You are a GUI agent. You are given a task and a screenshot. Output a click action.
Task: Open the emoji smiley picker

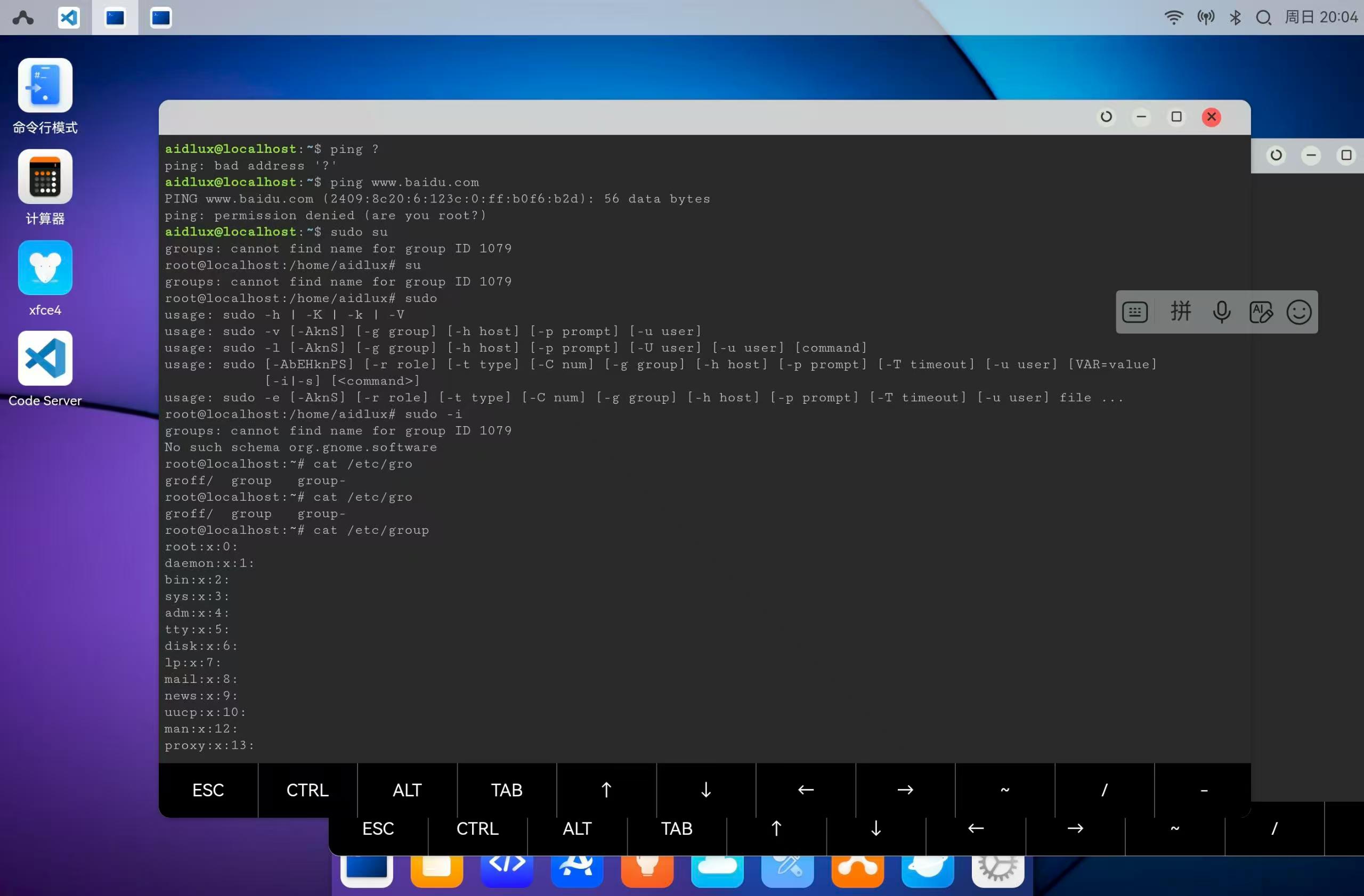(1298, 312)
